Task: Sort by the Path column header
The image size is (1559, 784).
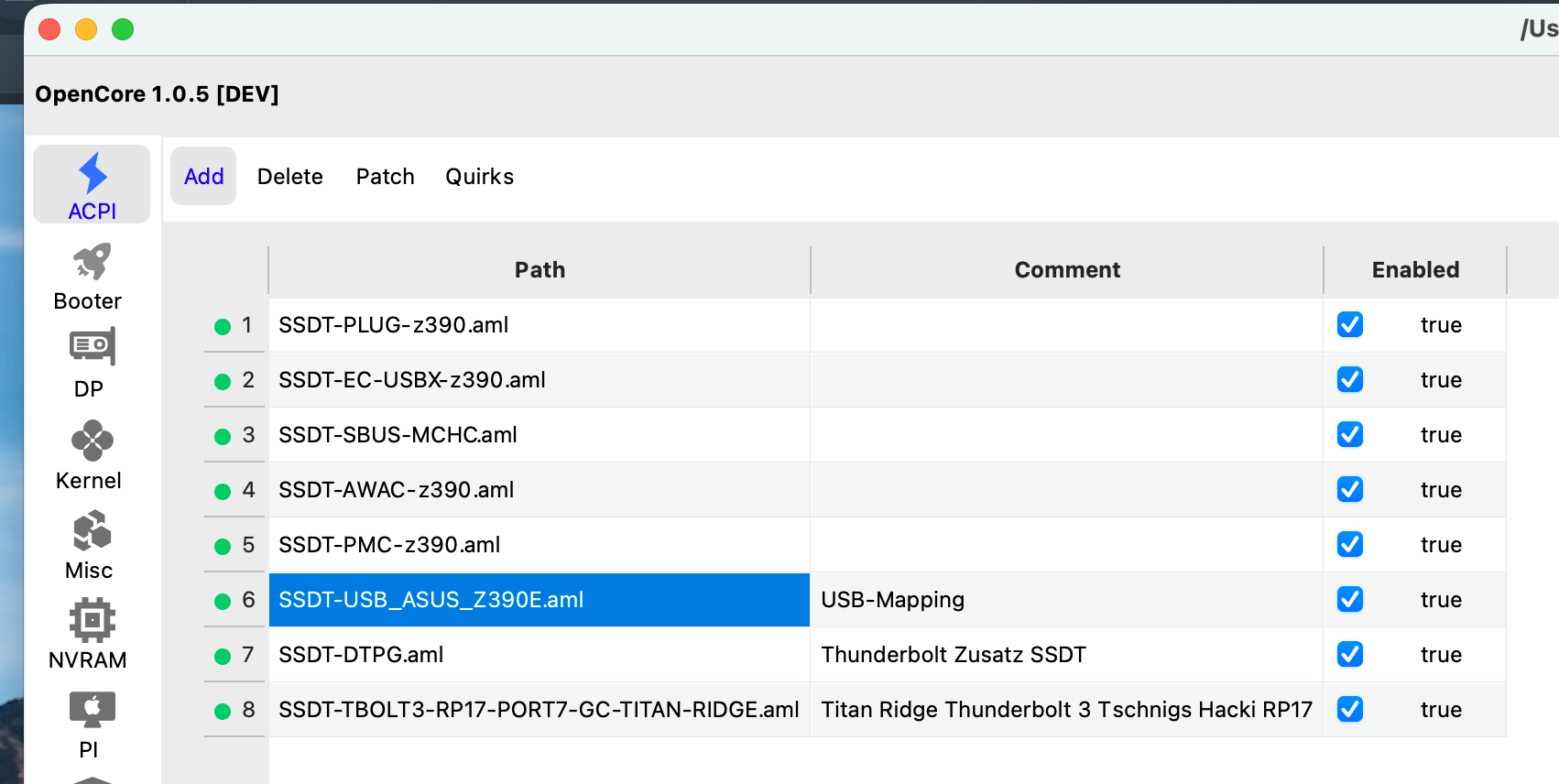Action: click(540, 270)
